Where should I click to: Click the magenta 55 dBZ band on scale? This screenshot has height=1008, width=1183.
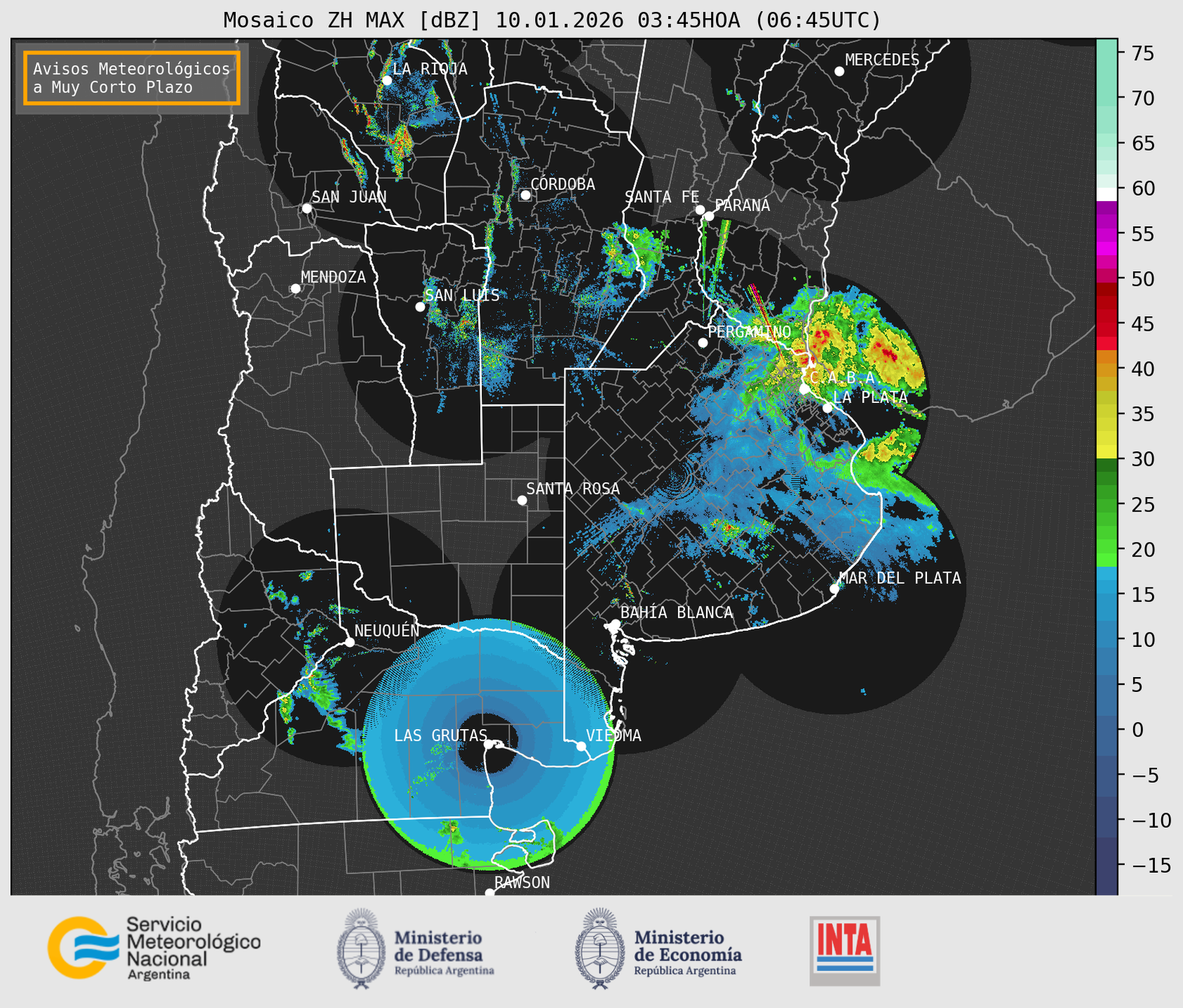point(1107,233)
